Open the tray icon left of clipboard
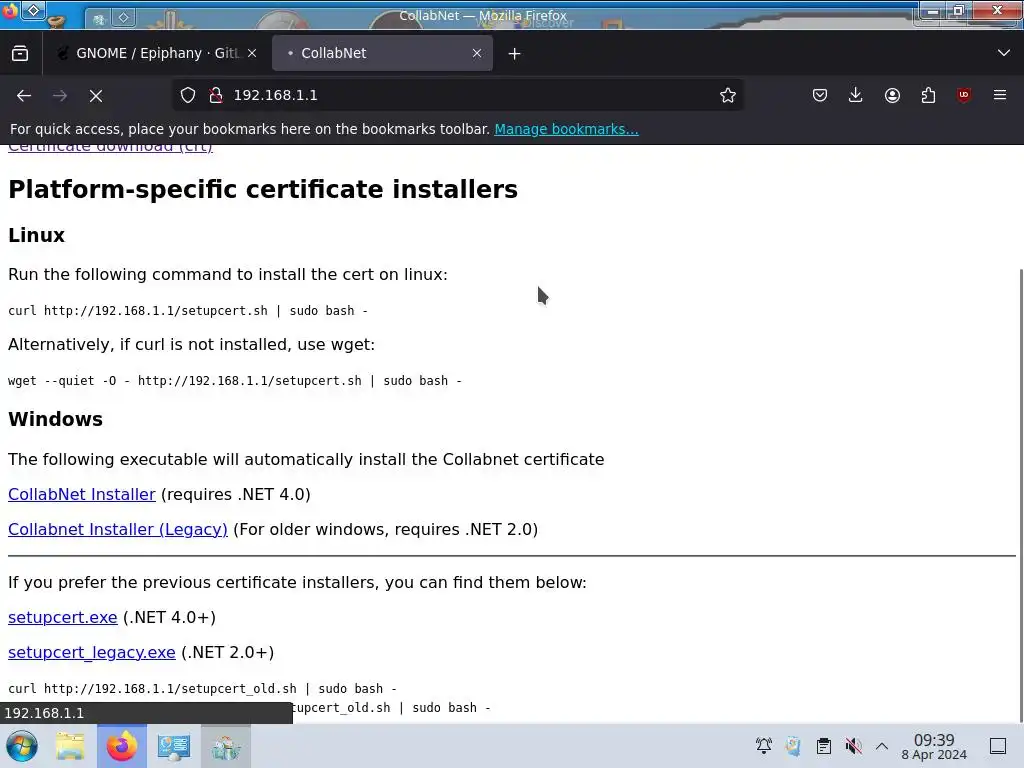This screenshot has width=1024, height=768. click(793, 746)
